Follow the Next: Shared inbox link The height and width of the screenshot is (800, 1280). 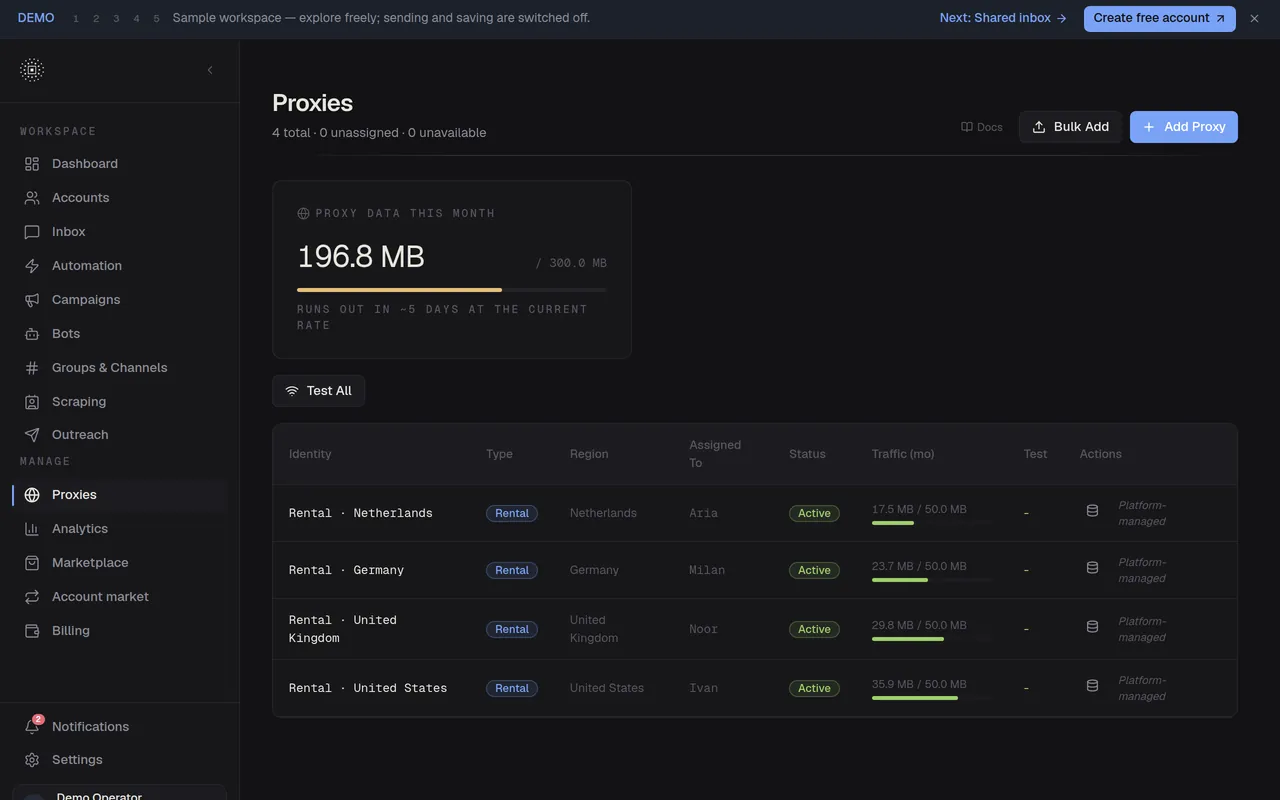1003,18
